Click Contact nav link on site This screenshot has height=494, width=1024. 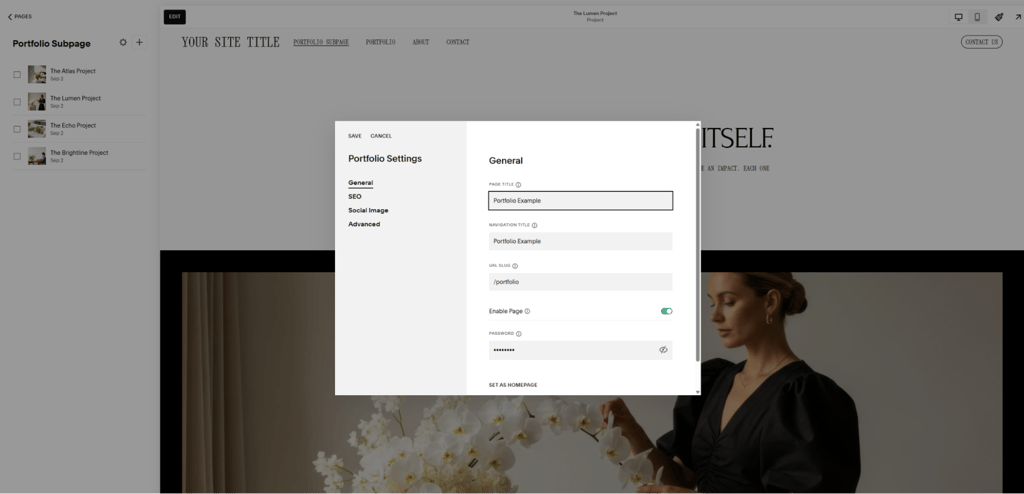[x=458, y=42]
